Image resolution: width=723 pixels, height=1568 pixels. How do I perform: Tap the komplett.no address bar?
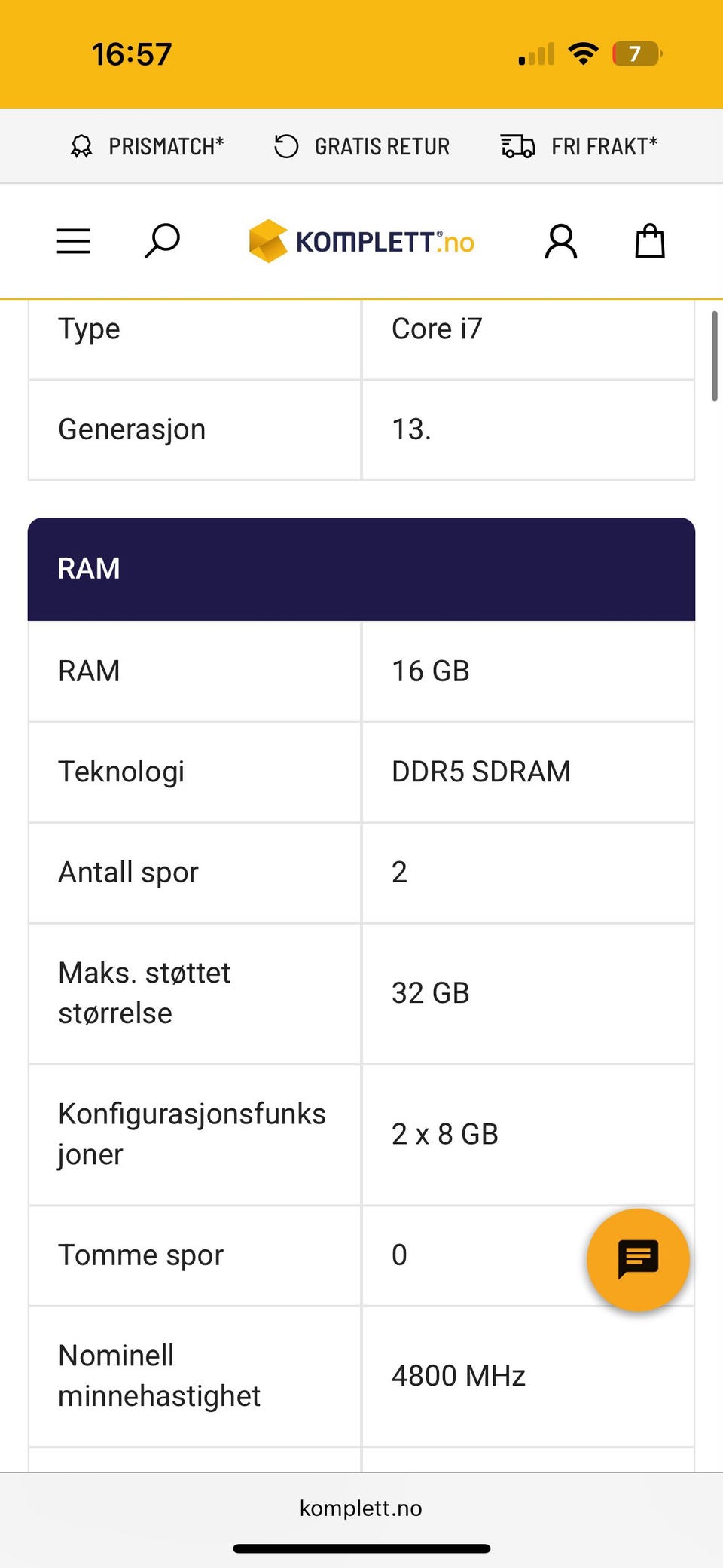(x=361, y=1508)
